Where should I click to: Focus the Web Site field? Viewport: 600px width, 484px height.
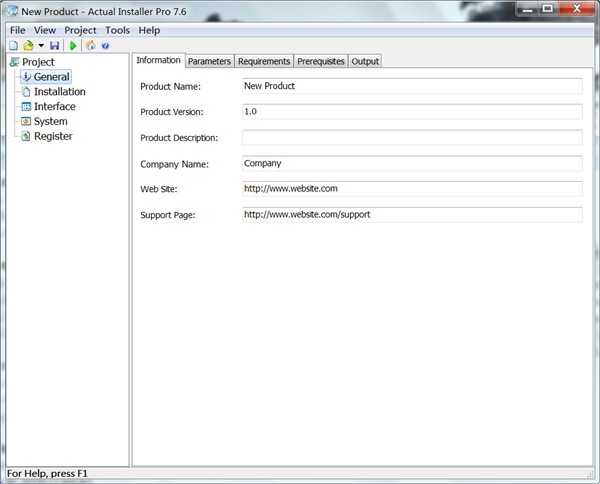tap(412, 189)
